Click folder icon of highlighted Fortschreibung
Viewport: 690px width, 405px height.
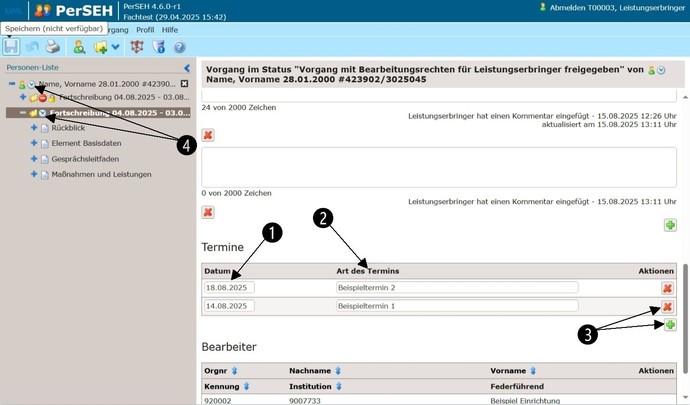pyautogui.click(x=33, y=113)
